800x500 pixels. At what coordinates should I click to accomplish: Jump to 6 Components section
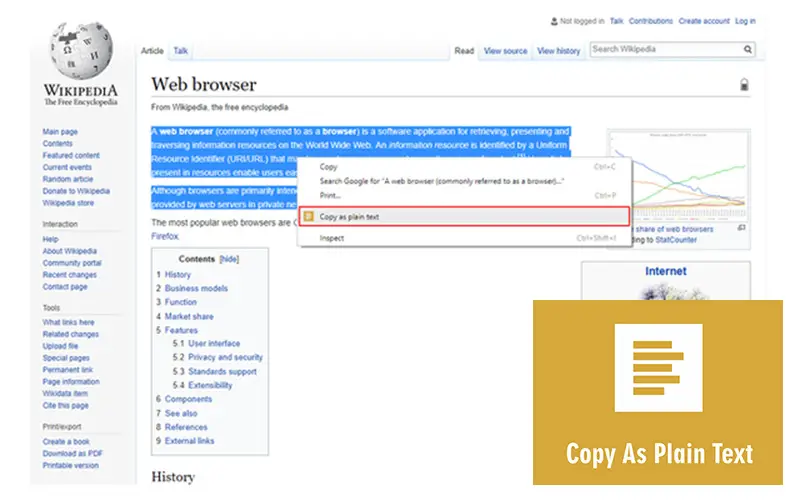pos(184,399)
